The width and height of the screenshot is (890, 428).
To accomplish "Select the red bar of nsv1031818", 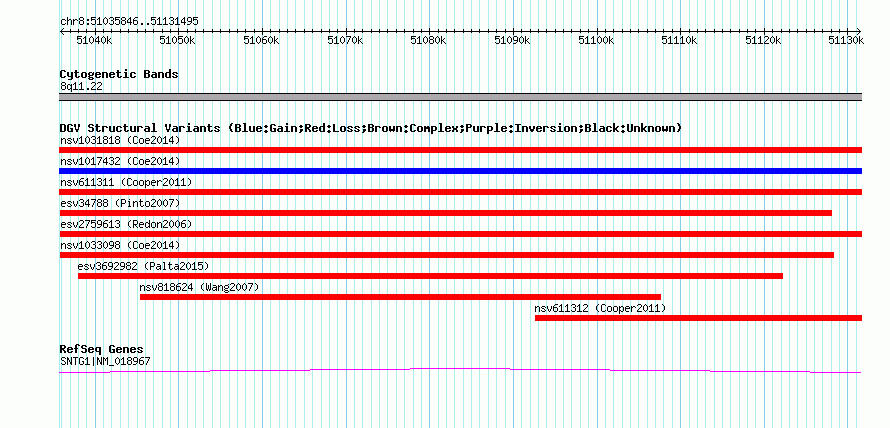I will pyautogui.click(x=460, y=150).
